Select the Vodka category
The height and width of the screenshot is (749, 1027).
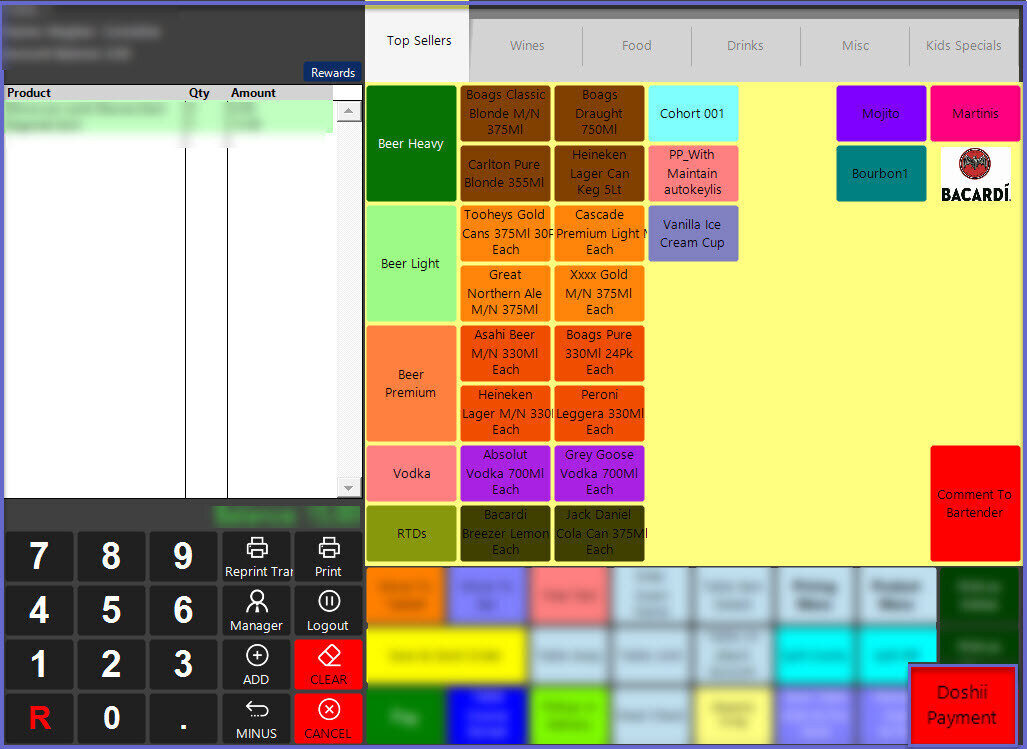coord(411,473)
